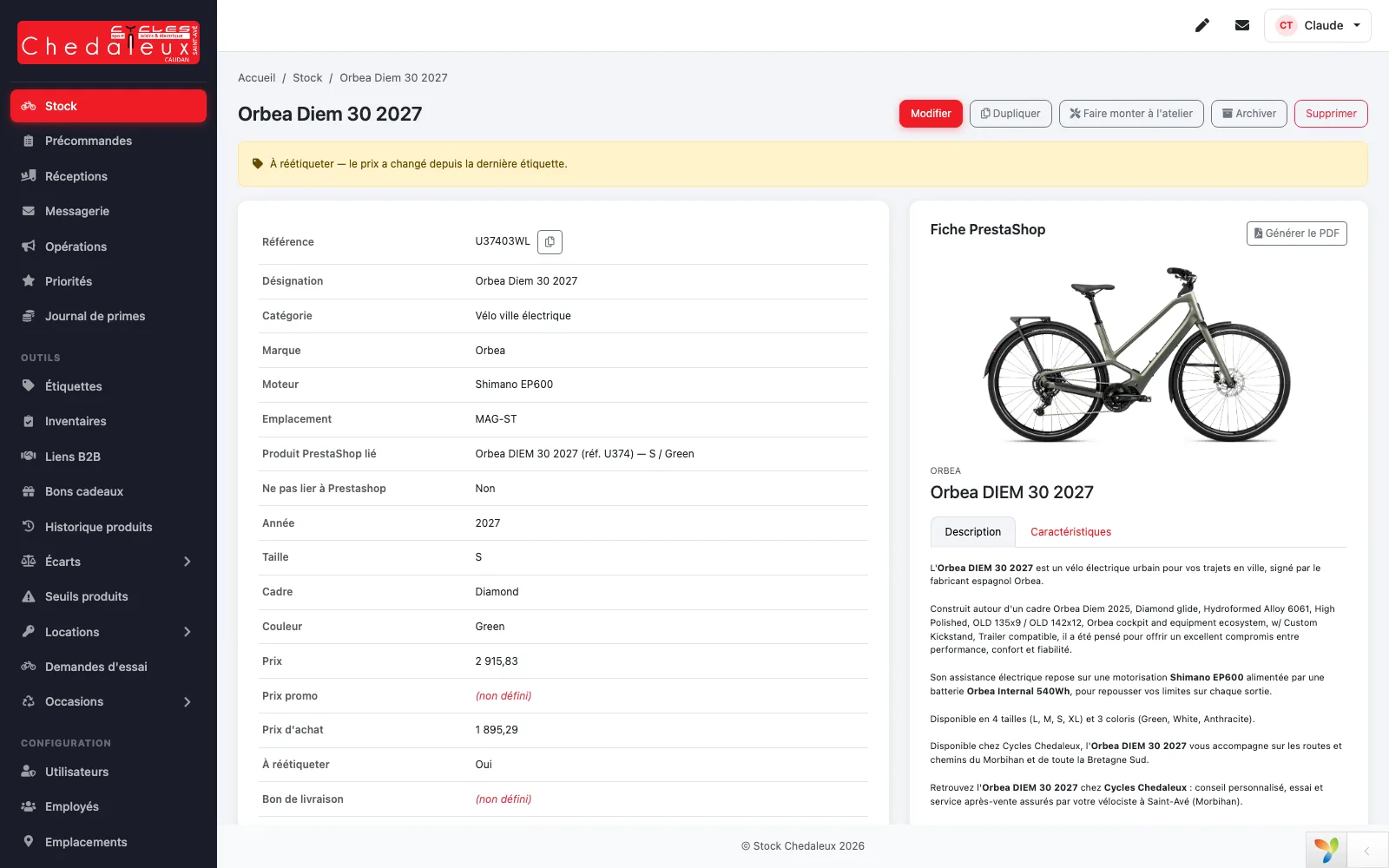Click the Réceptions dolly icon
1389x868 pixels.
tap(29, 176)
